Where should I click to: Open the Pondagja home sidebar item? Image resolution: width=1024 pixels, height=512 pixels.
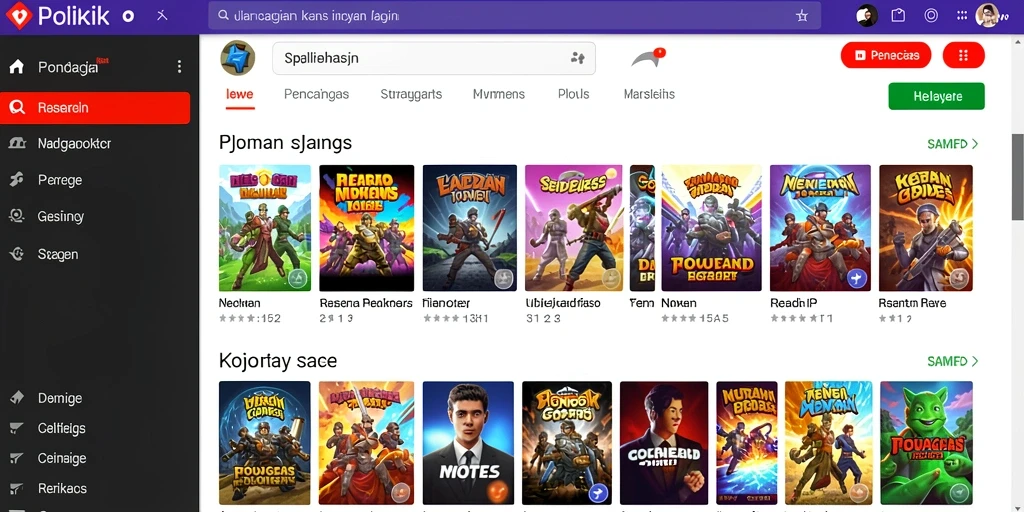click(68, 67)
